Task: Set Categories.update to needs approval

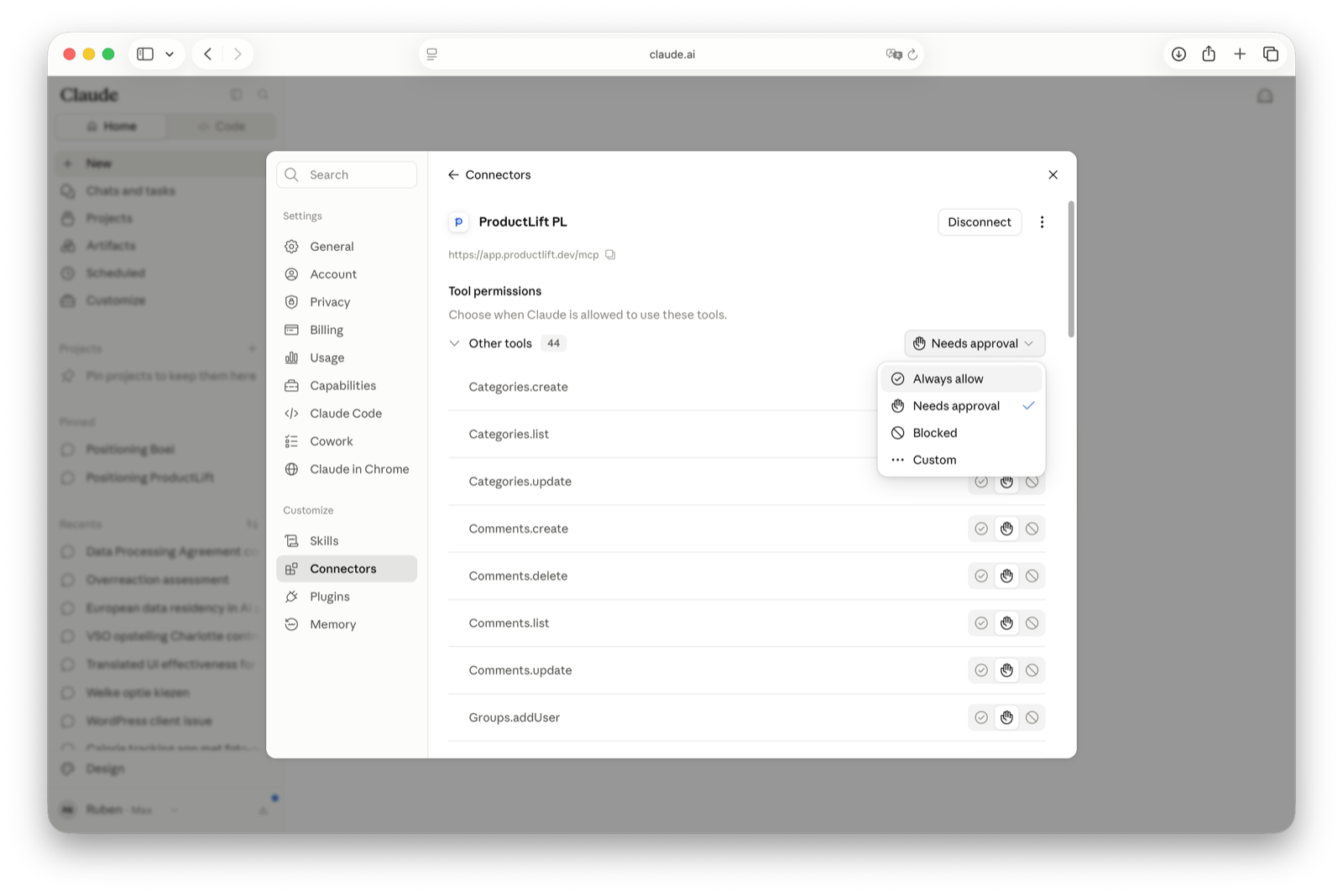Action: (1006, 482)
